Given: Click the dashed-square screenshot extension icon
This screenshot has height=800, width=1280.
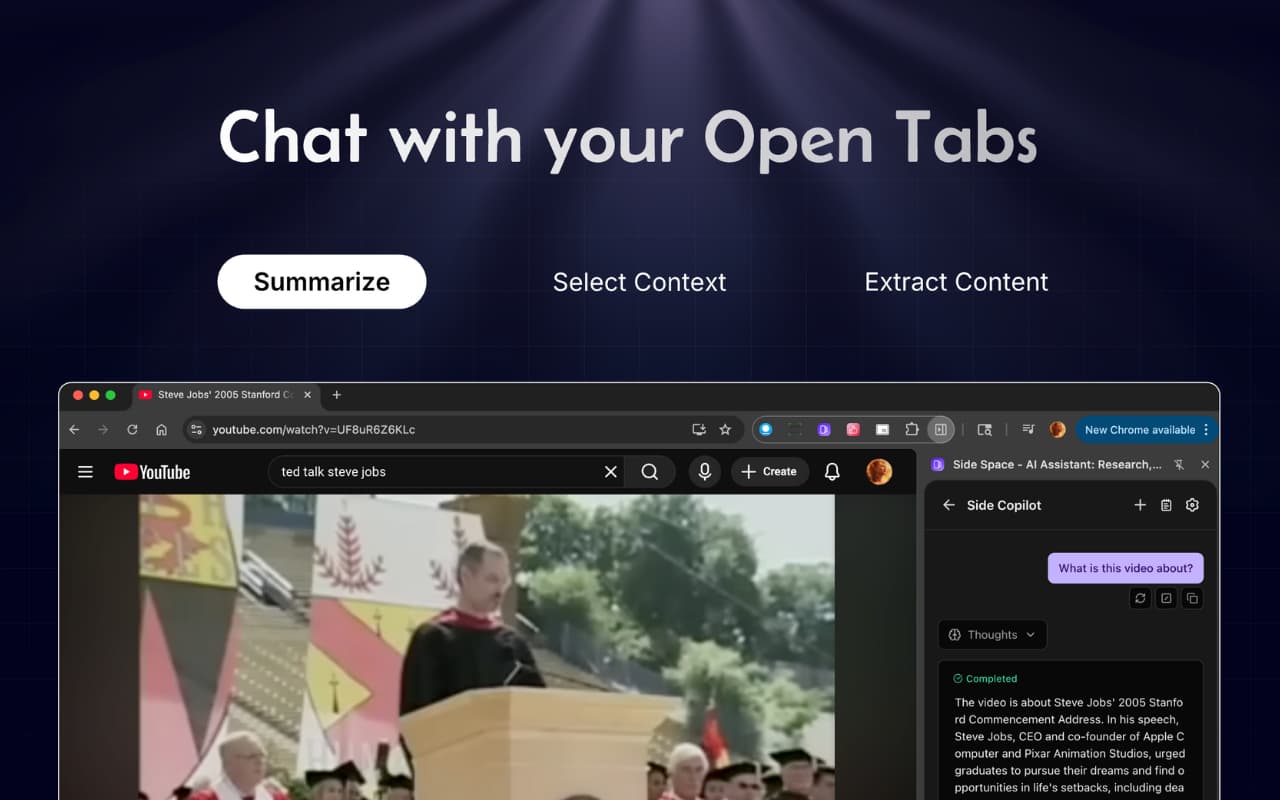Looking at the screenshot, I should (795, 430).
